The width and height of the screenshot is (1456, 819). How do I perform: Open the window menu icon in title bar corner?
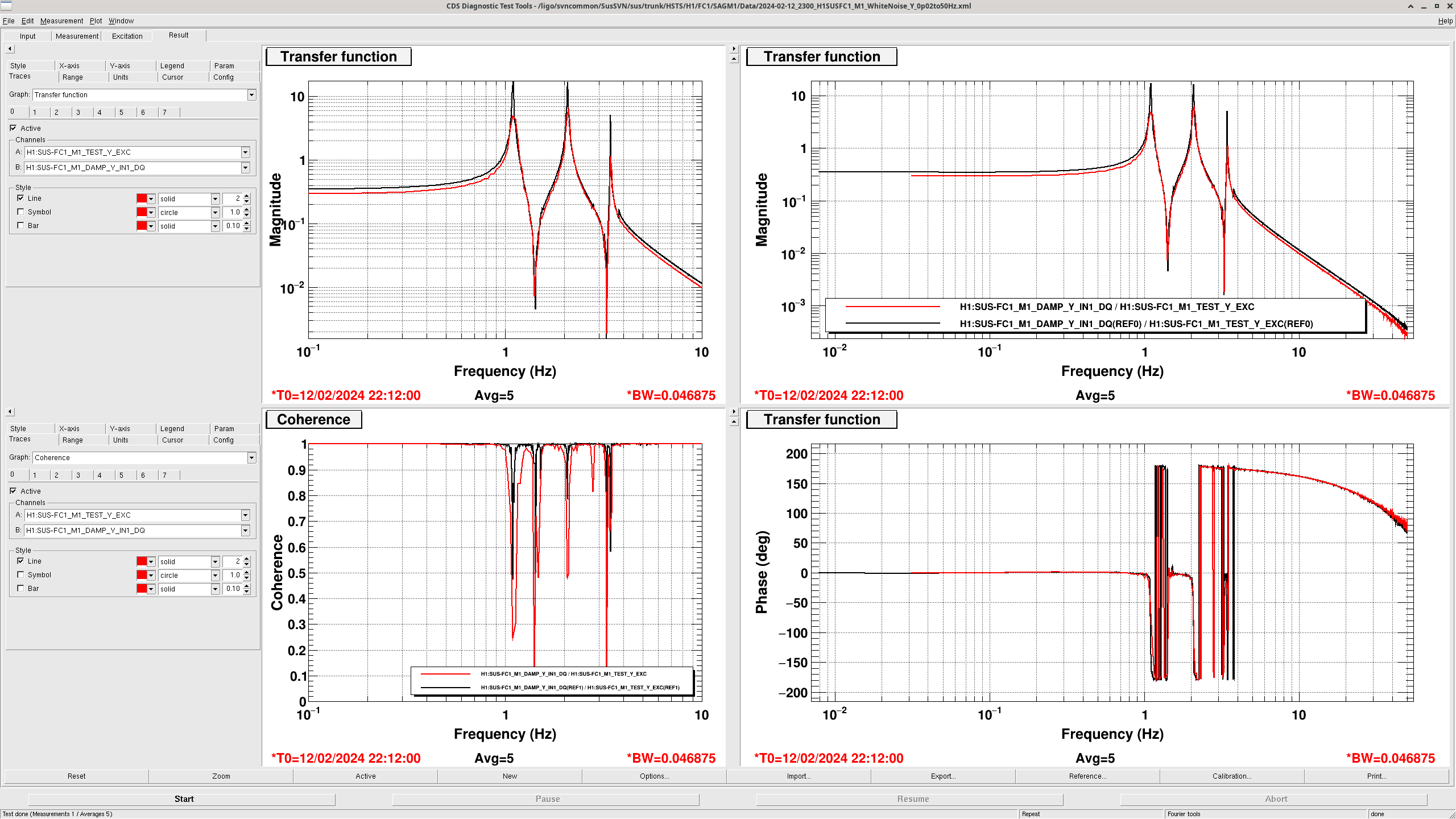click(6, 6)
